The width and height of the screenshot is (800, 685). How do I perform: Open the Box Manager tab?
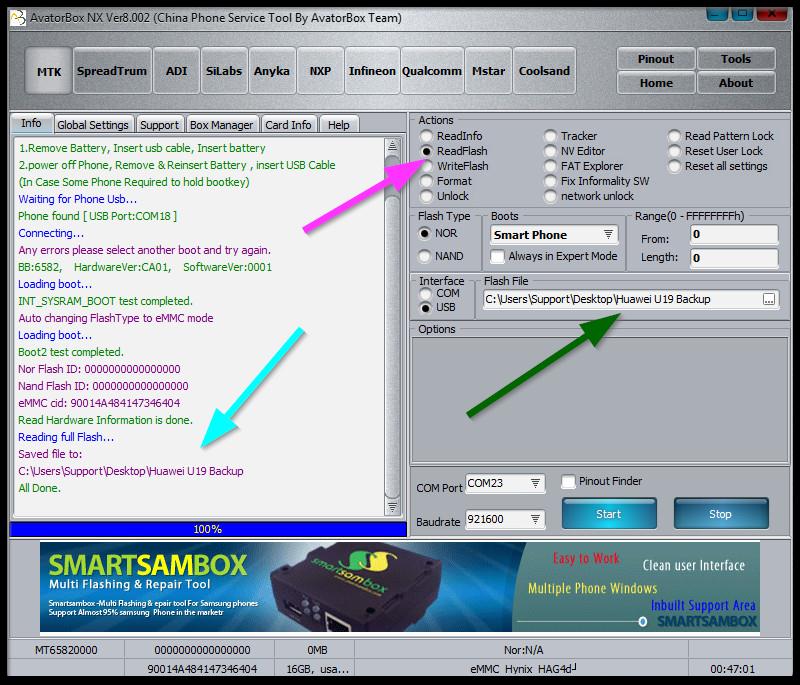click(x=221, y=125)
